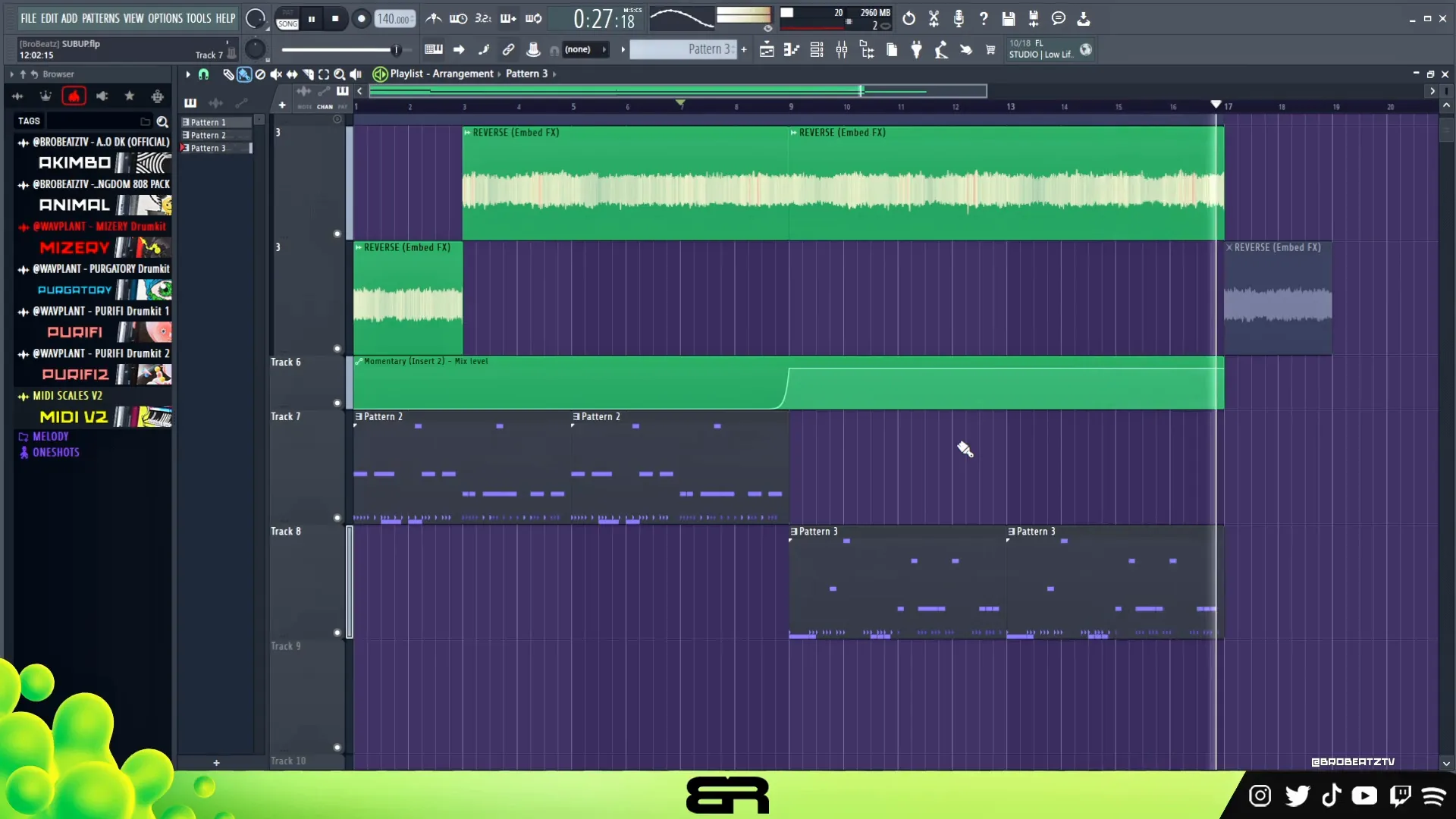This screenshot has height=819, width=1456.
Task: Open the Pattern 3 selector dropdown
Action: [x=682, y=50]
